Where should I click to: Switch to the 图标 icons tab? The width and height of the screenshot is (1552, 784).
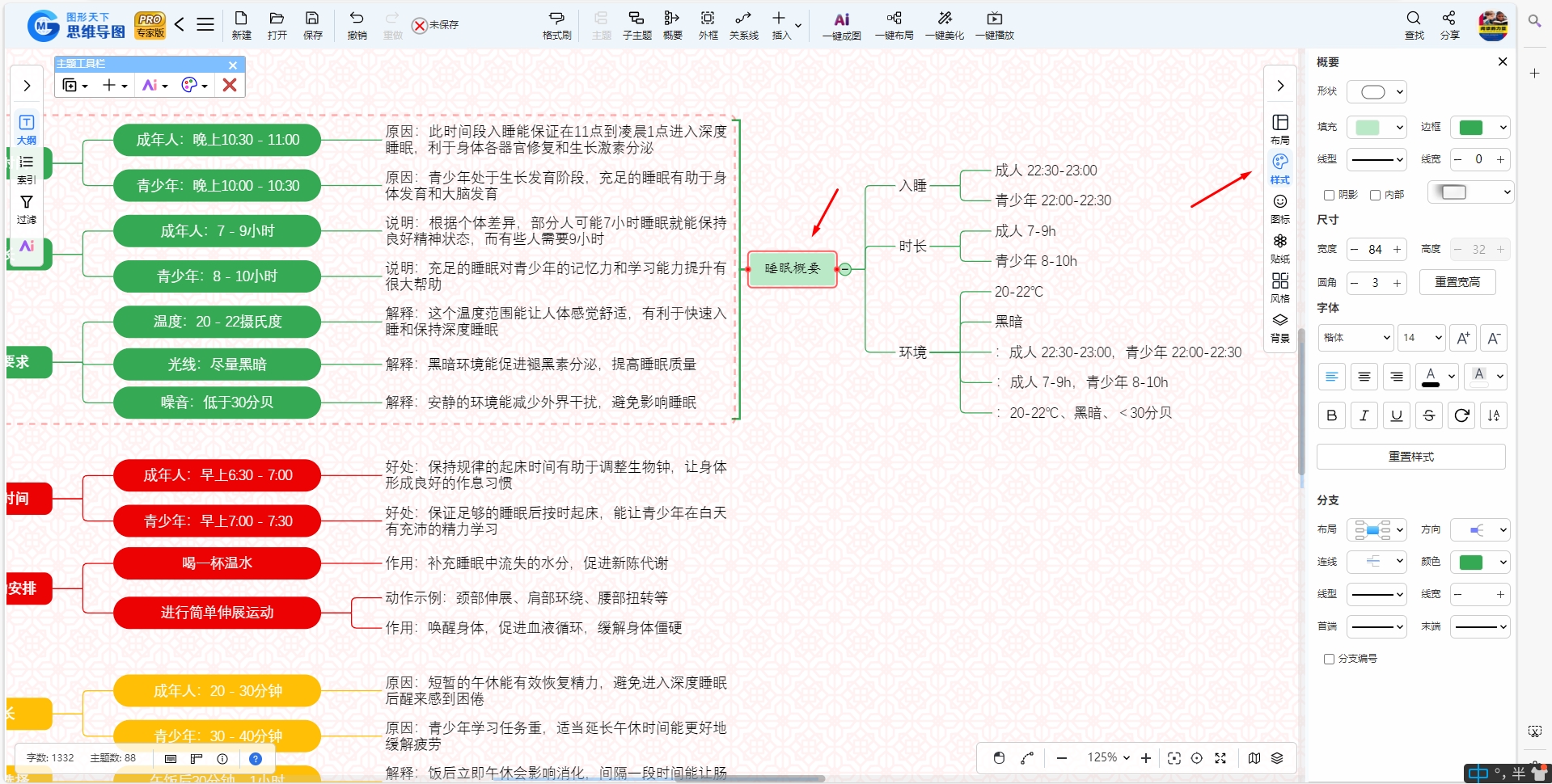1280,209
